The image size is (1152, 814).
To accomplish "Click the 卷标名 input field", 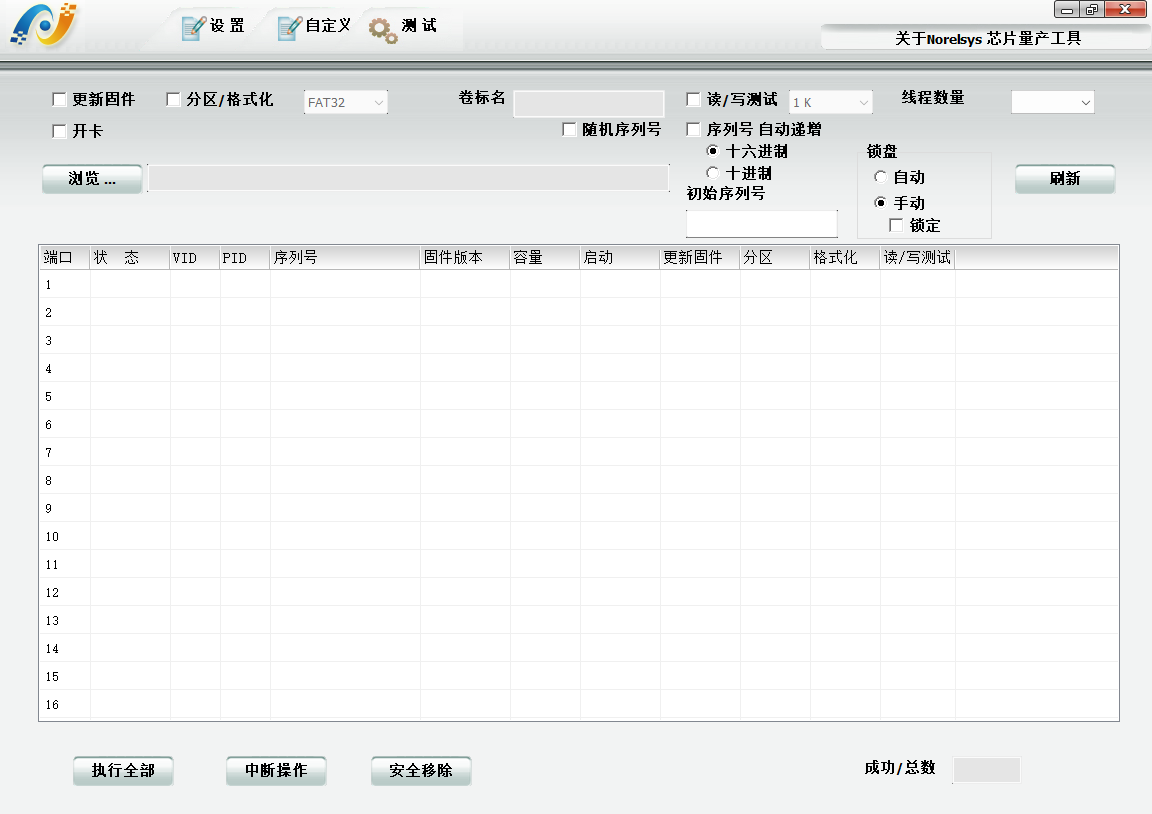I will [588, 104].
